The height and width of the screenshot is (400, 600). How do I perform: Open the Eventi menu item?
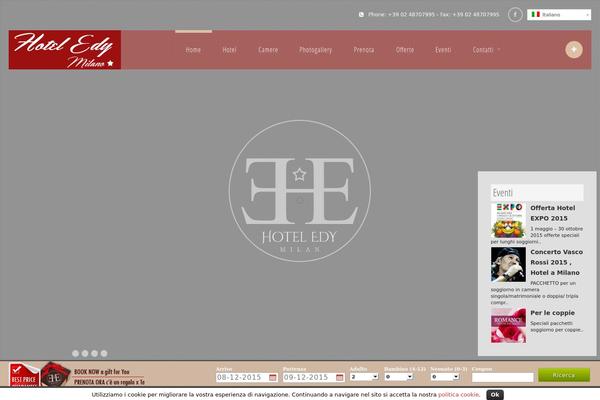click(x=443, y=50)
